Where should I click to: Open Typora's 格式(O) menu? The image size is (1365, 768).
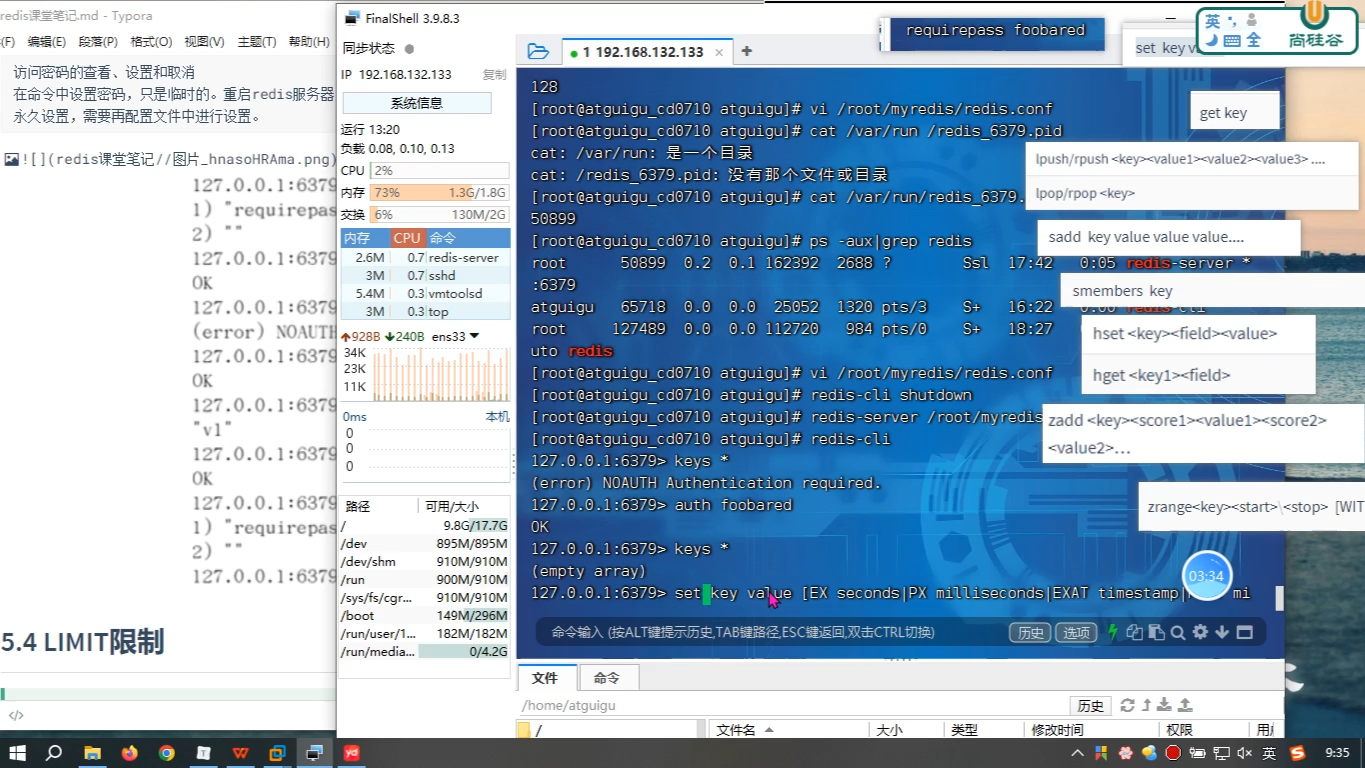click(151, 41)
